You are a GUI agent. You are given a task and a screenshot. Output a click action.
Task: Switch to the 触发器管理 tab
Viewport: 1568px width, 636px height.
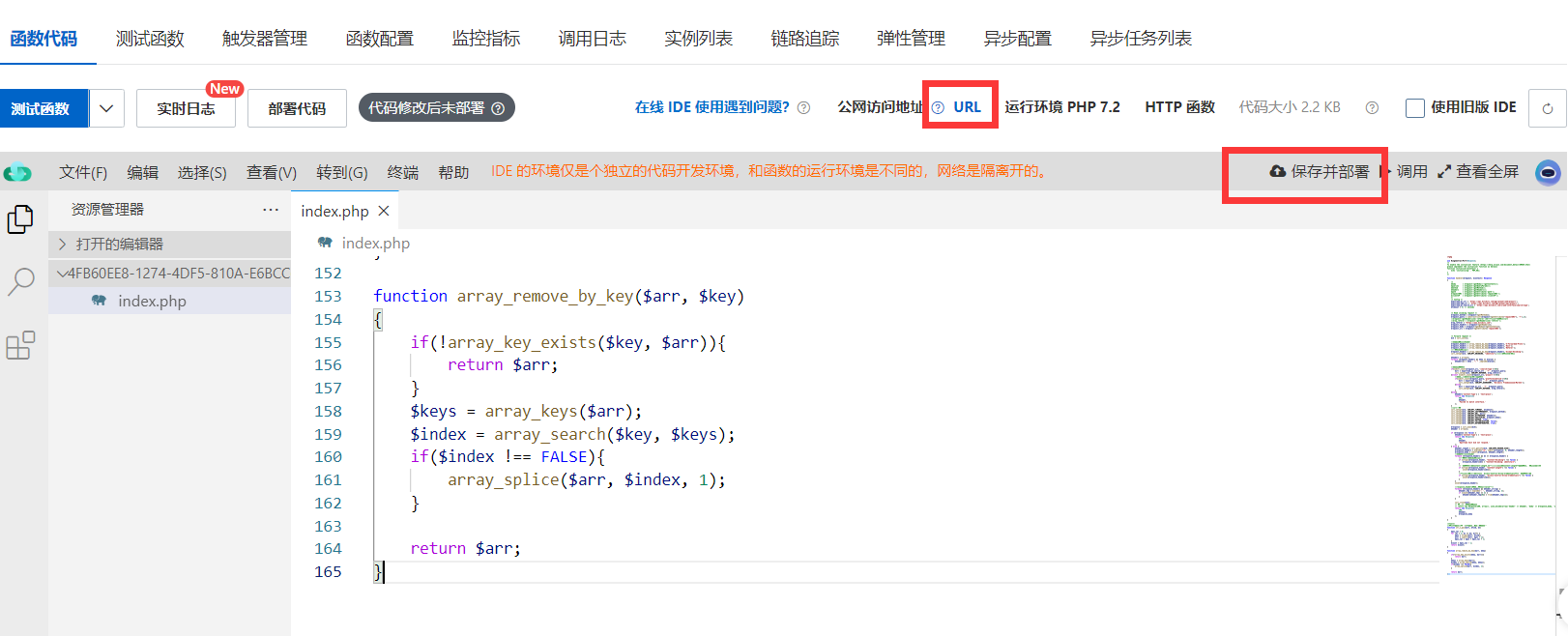tap(264, 39)
